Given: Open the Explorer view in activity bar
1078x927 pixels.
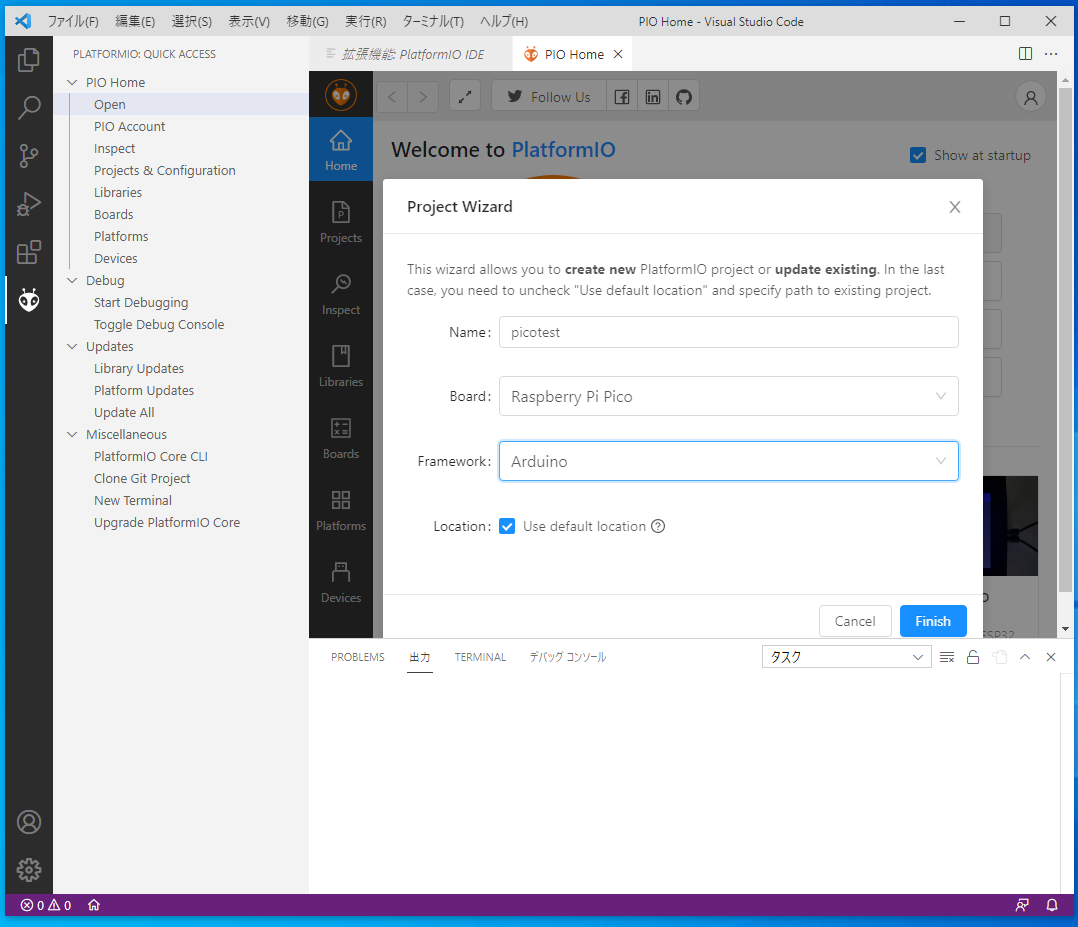Looking at the screenshot, I should pos(28,60).
